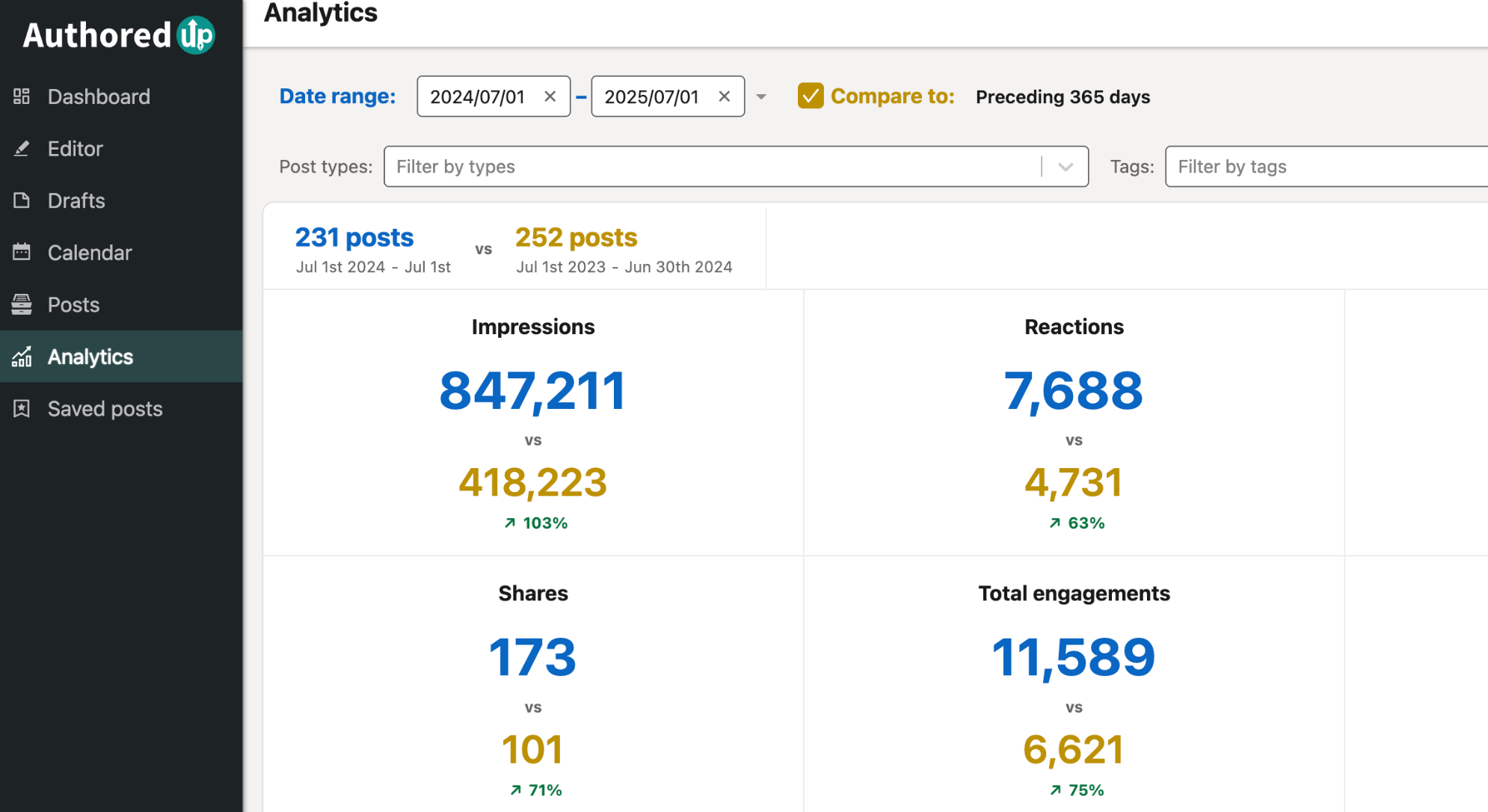This screenshot has width=1488, height=812.
Task: Click the Calendar icon in sidebar
Action: (x=22, y=253)
